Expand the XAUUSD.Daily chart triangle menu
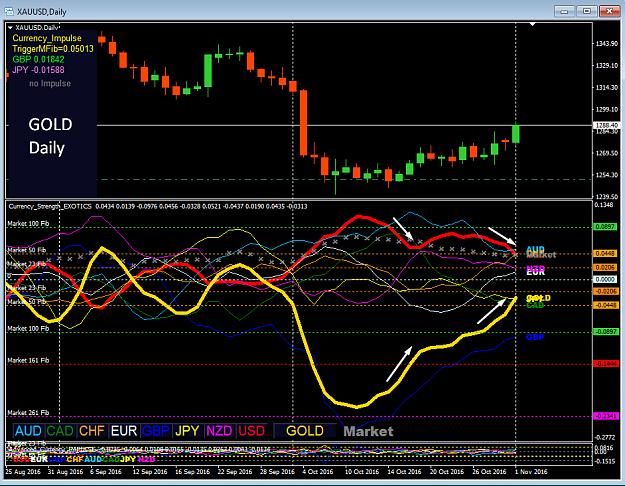Screen dimensions: 625x486 [10, 28]
